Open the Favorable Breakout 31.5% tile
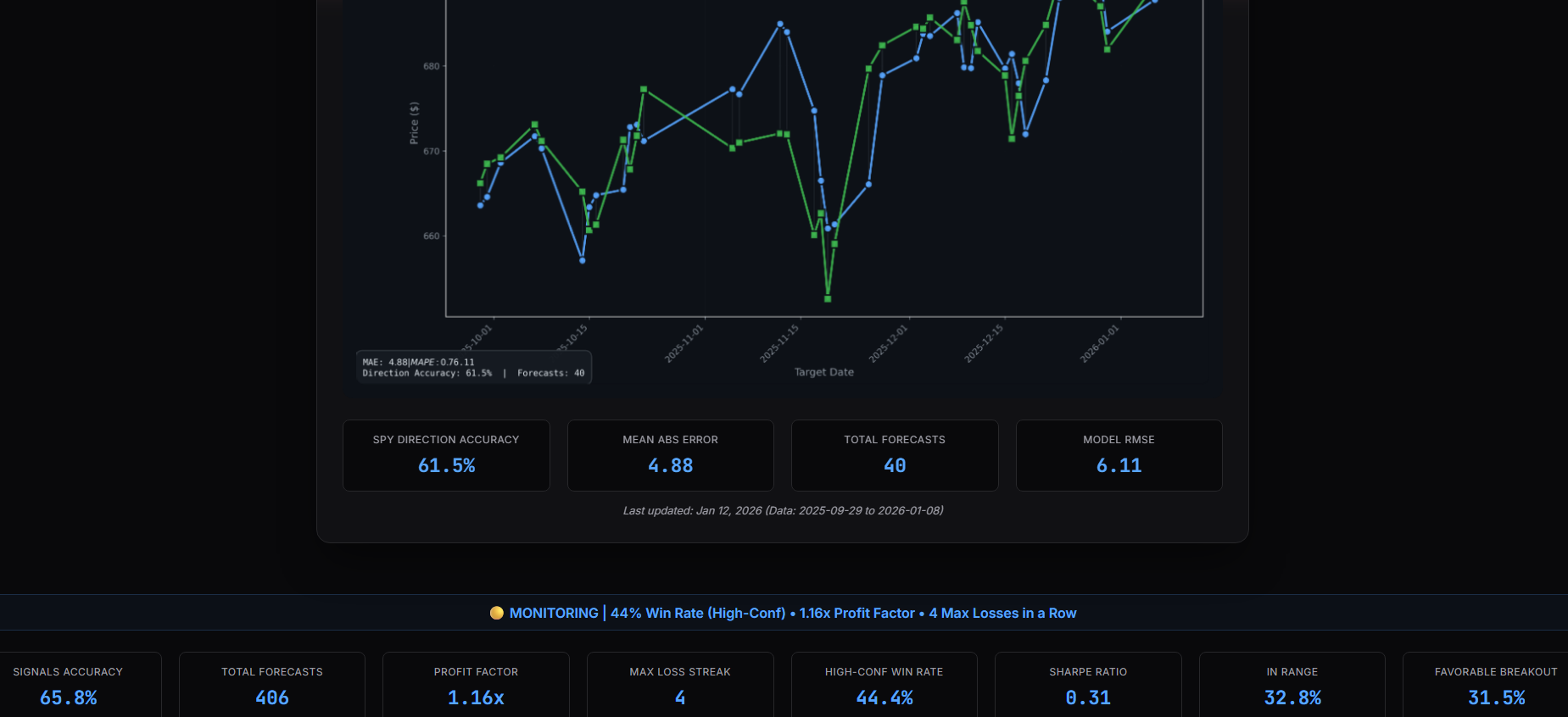Image resolution: width=1568 pixels, height=717 pixels. 1486,685
